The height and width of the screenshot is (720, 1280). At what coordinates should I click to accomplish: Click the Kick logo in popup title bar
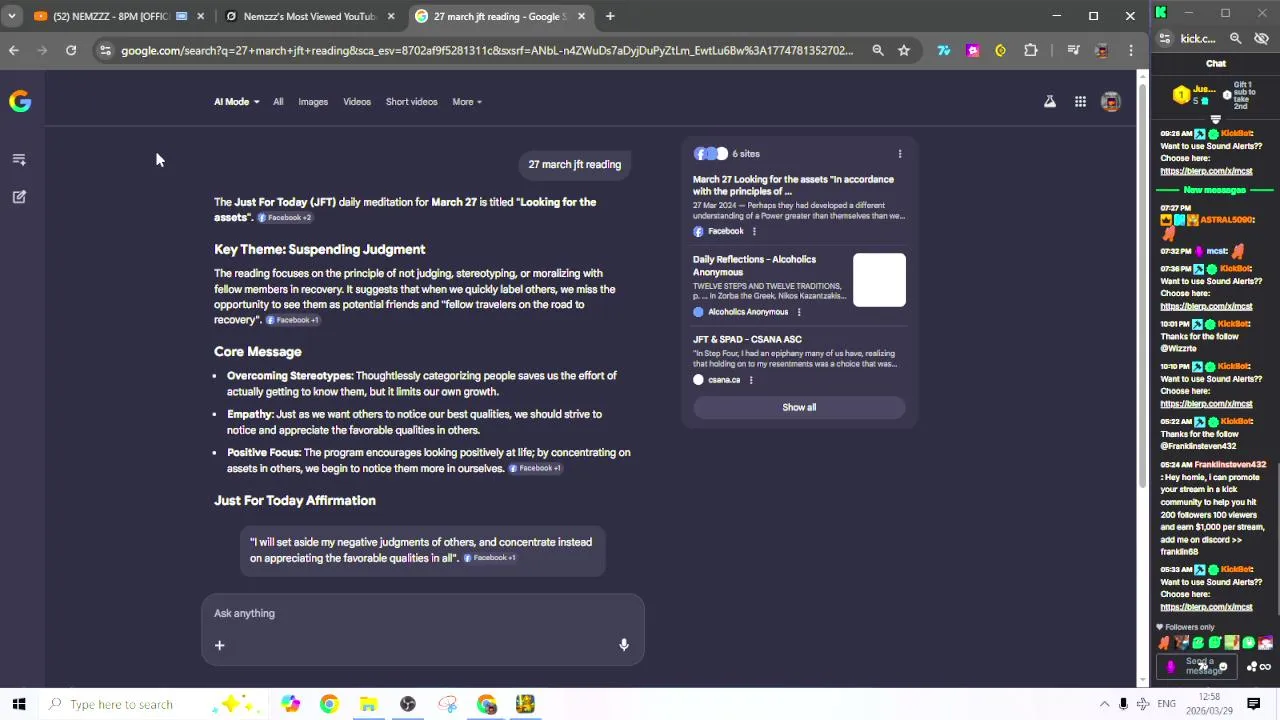tap(1161, 12)
